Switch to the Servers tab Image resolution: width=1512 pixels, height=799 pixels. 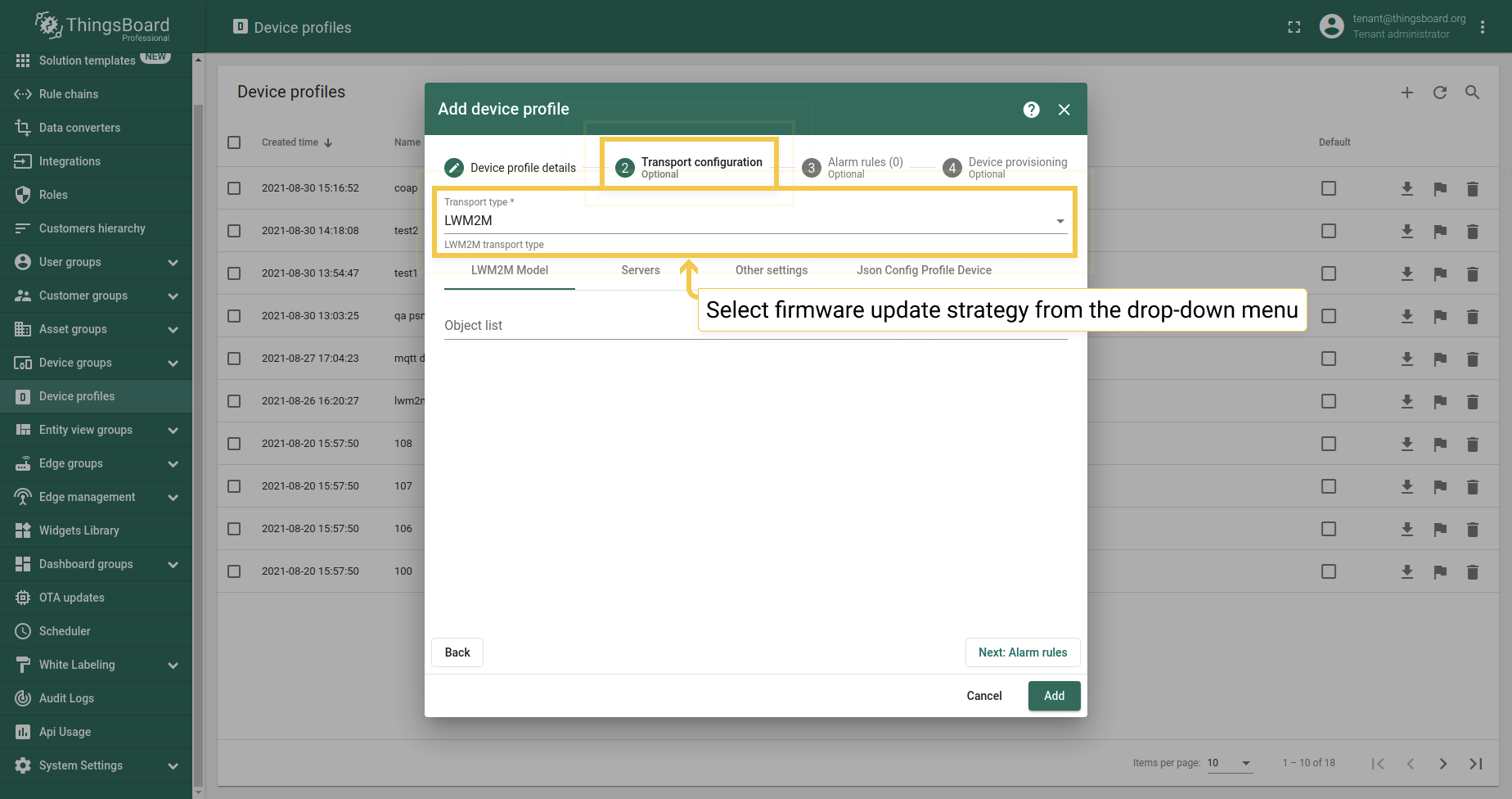pyautogui.click(x=641, y=270)
